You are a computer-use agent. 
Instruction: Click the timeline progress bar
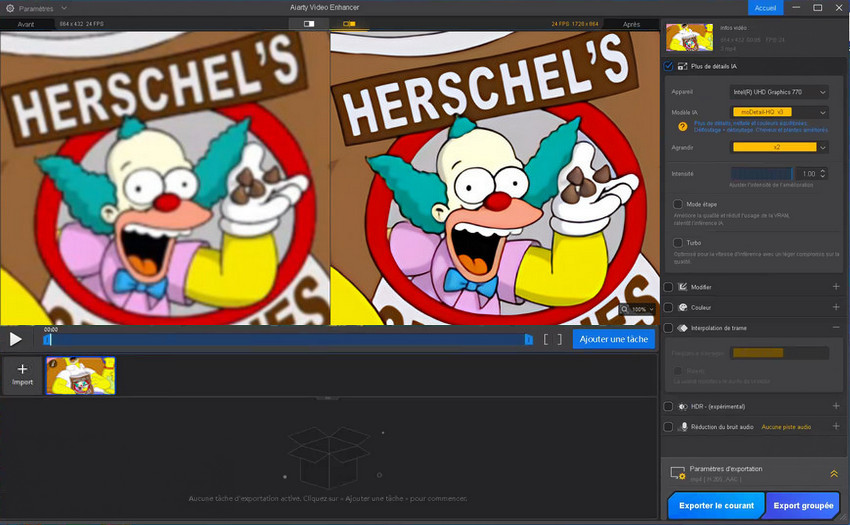coord(287,340)
